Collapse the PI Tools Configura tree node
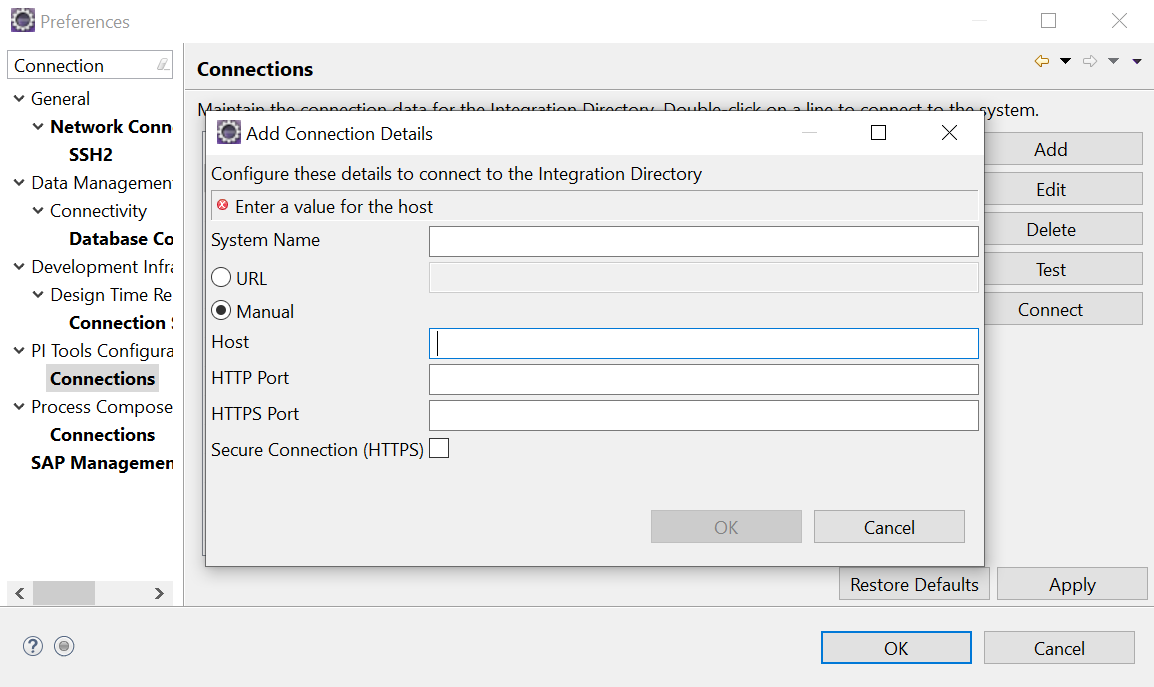 (19, 350)
